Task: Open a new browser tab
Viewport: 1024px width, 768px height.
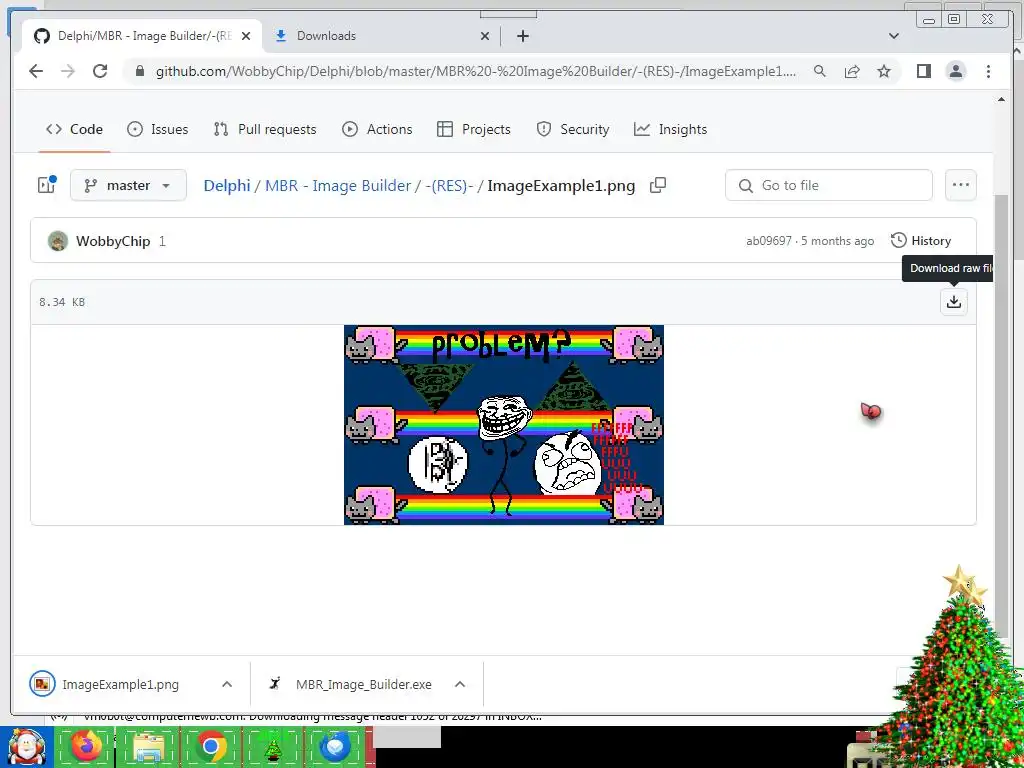Action: [522, 36]
